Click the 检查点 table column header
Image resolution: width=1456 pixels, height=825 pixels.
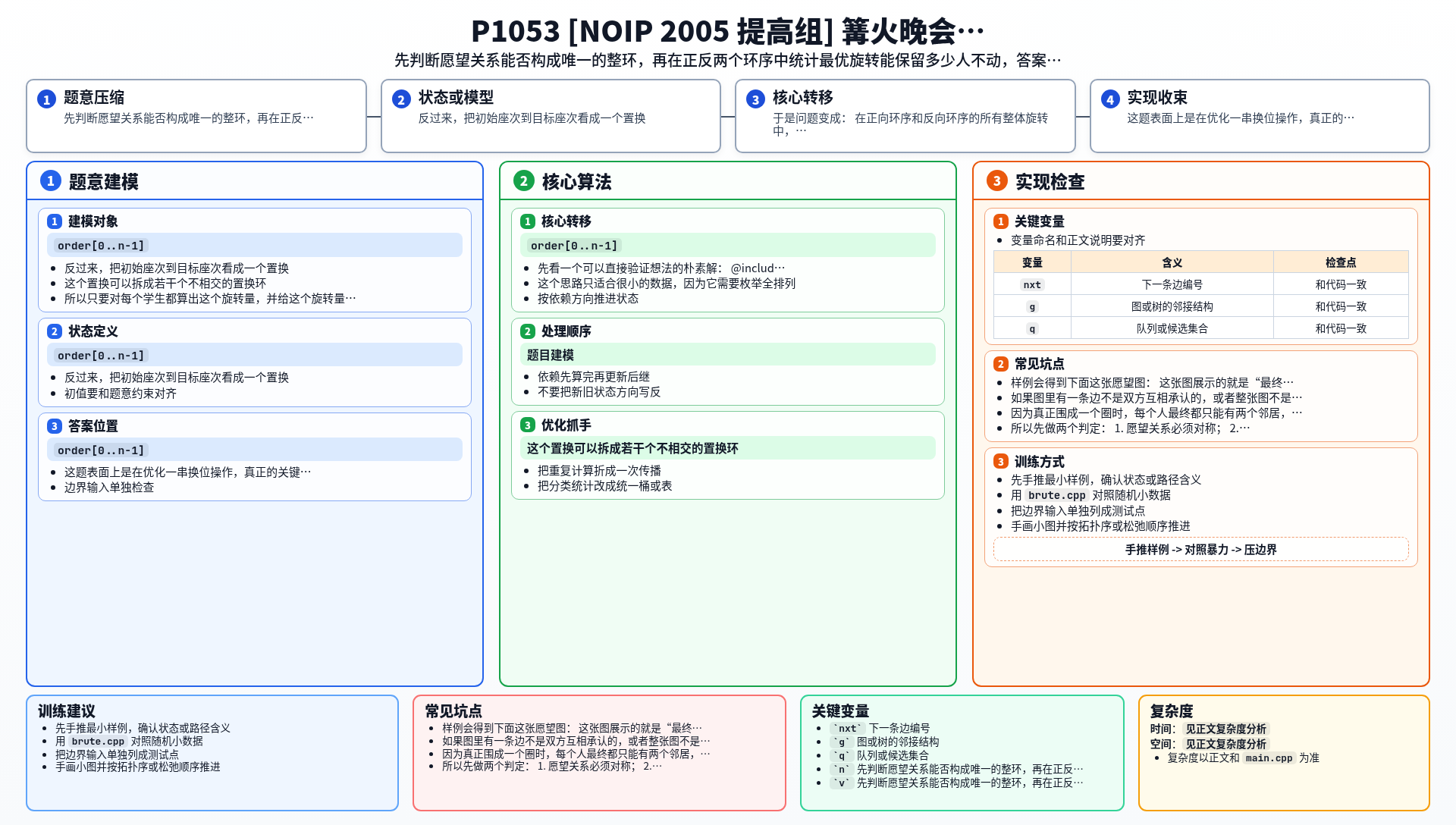(x=1341, y=262)
